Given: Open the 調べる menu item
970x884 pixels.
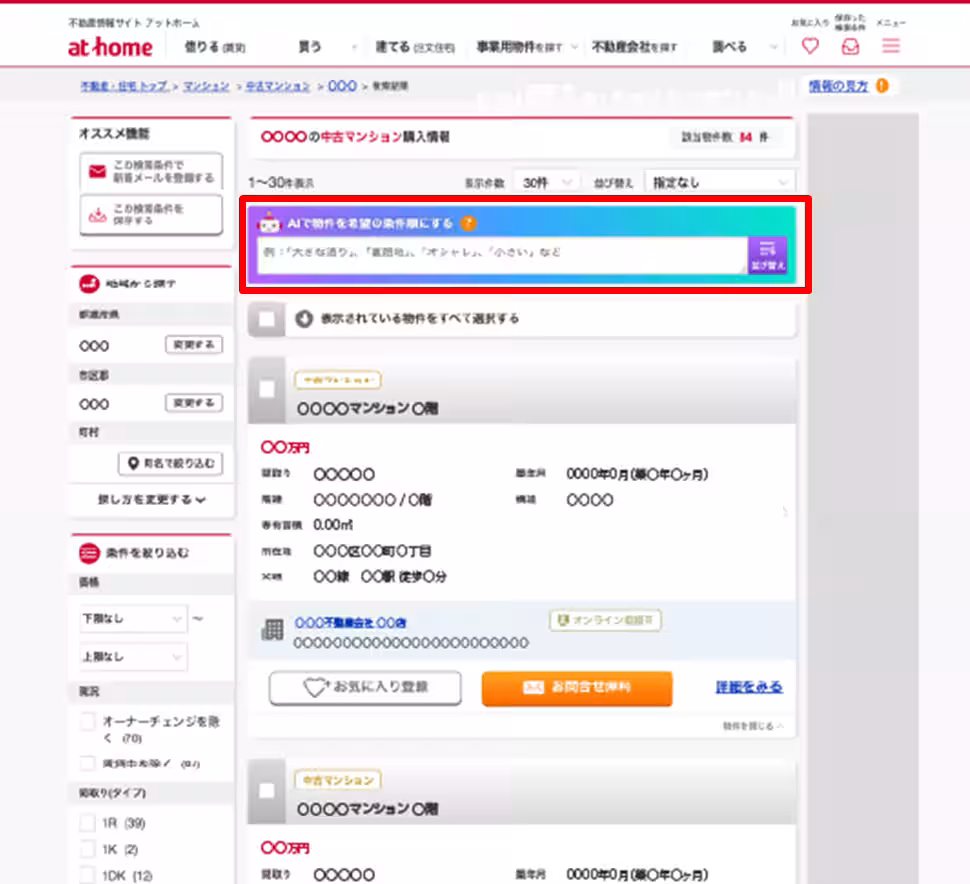Looking at the screenshot, I should click(729, 47).
